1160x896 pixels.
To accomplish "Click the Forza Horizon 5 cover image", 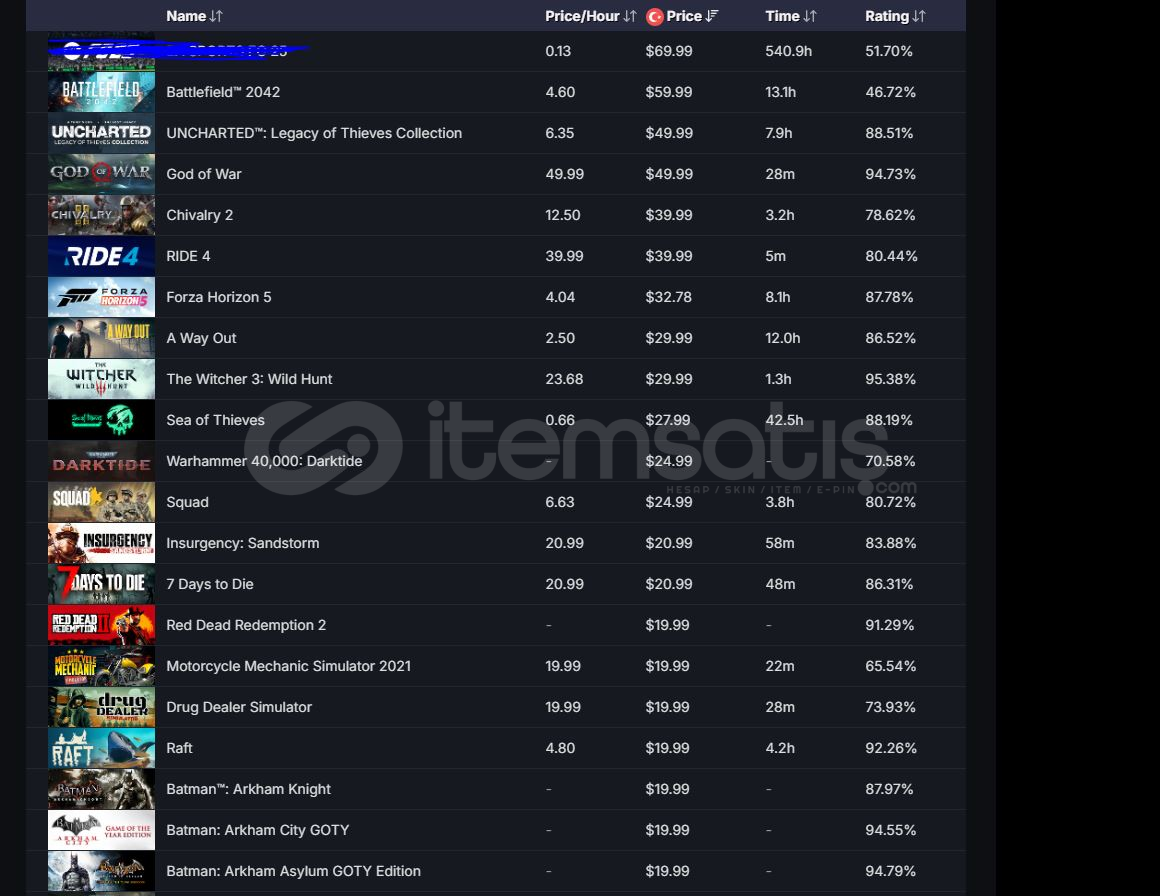I will coord(101,297).
